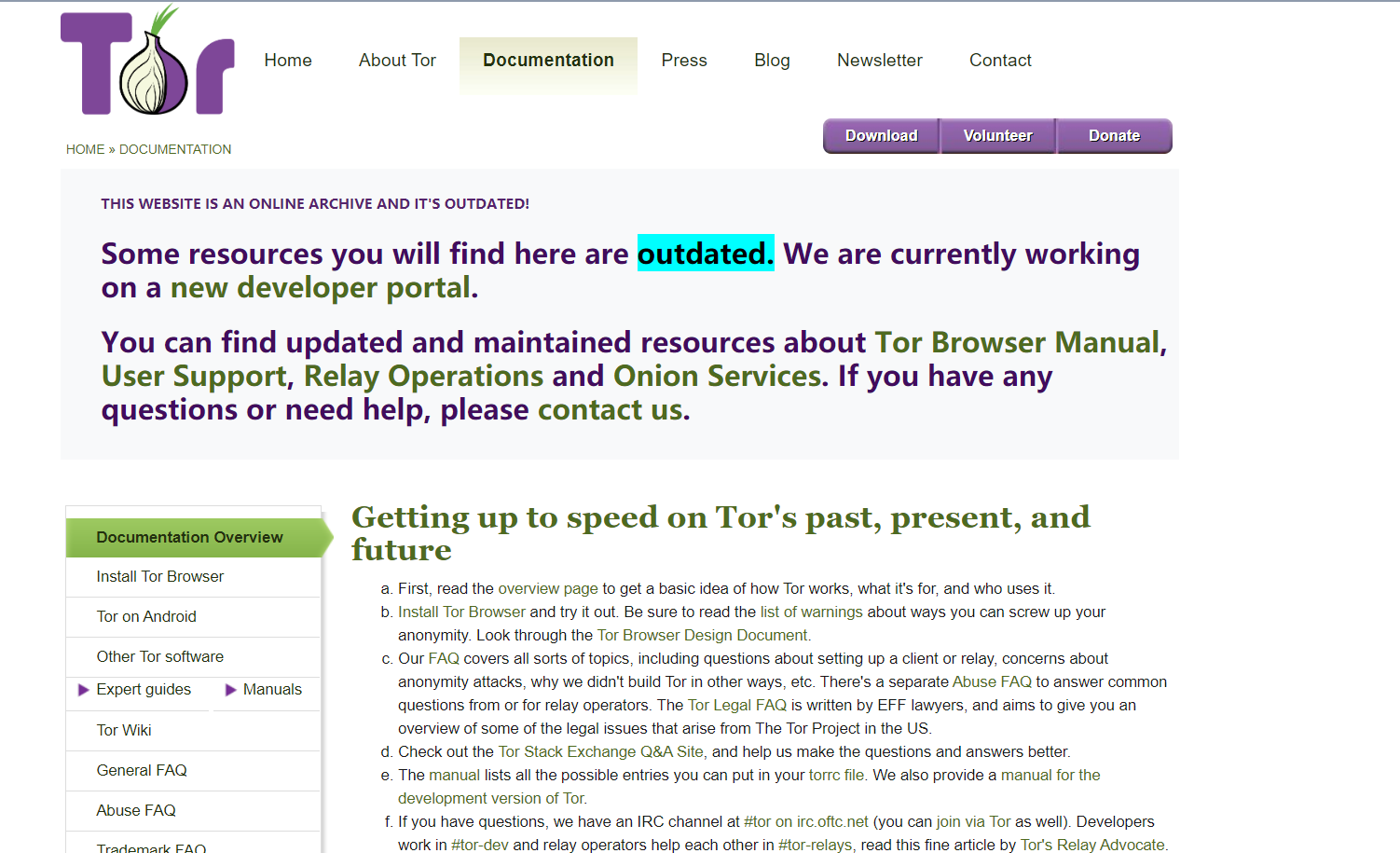Open the Press nav item
The image size is (1400, 853).
click(684, 61)
